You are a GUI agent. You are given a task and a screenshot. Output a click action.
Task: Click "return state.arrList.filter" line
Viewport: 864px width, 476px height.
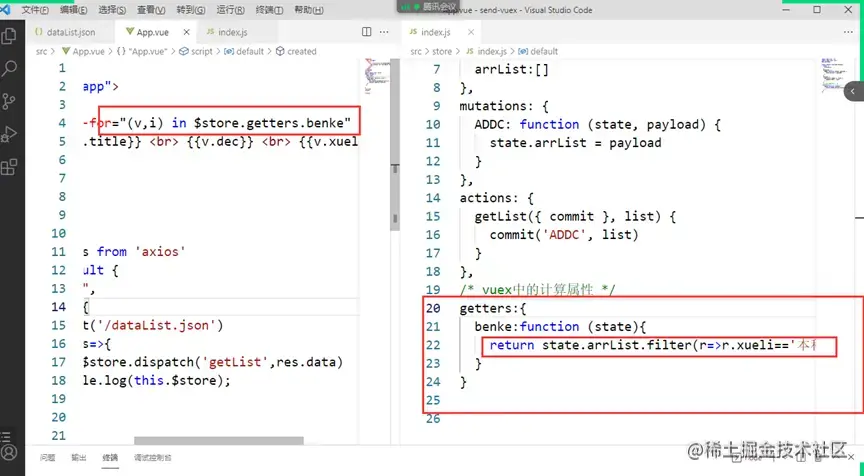(653, 345)
